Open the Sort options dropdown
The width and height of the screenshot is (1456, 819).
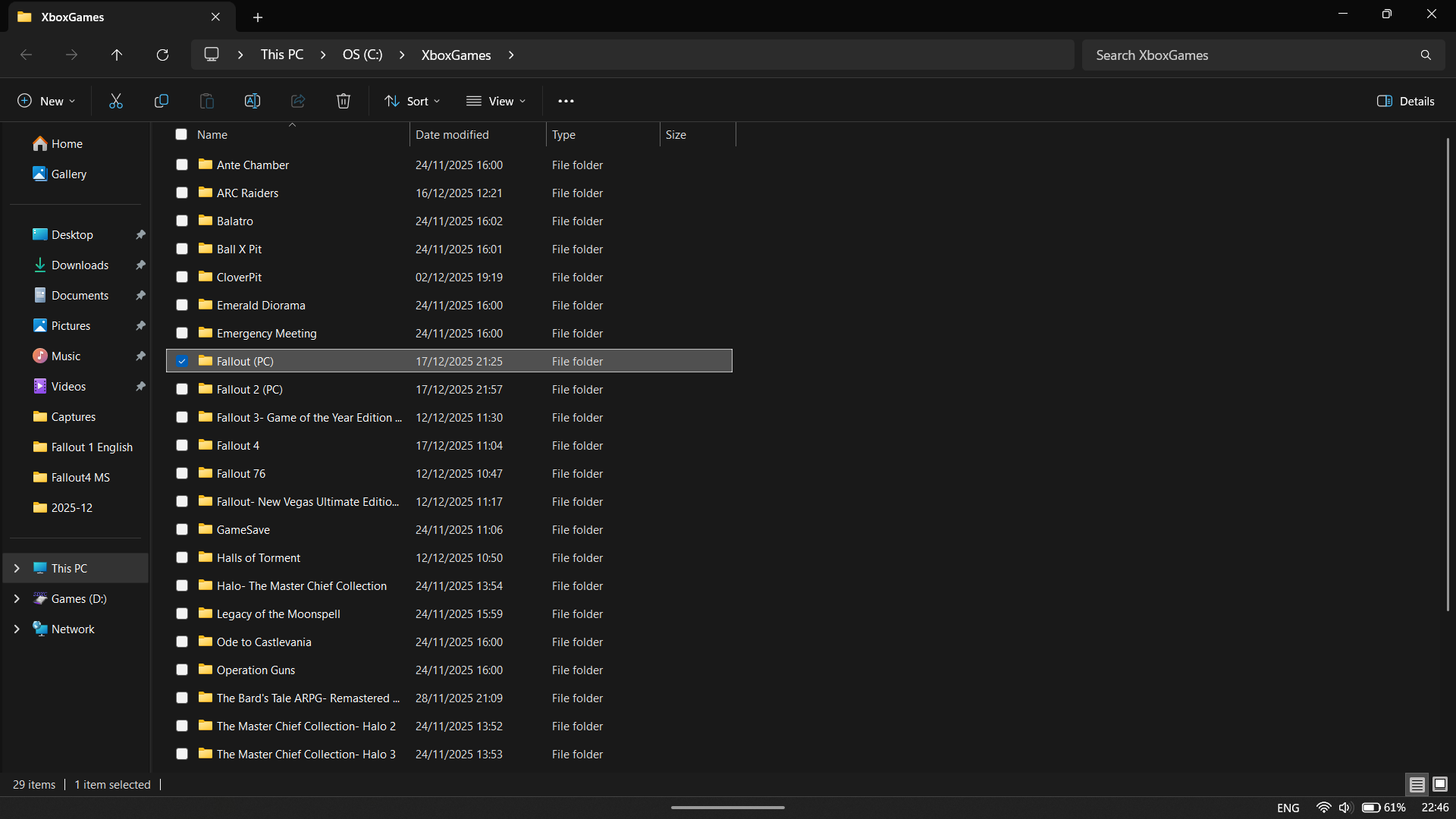click(412, 100)
